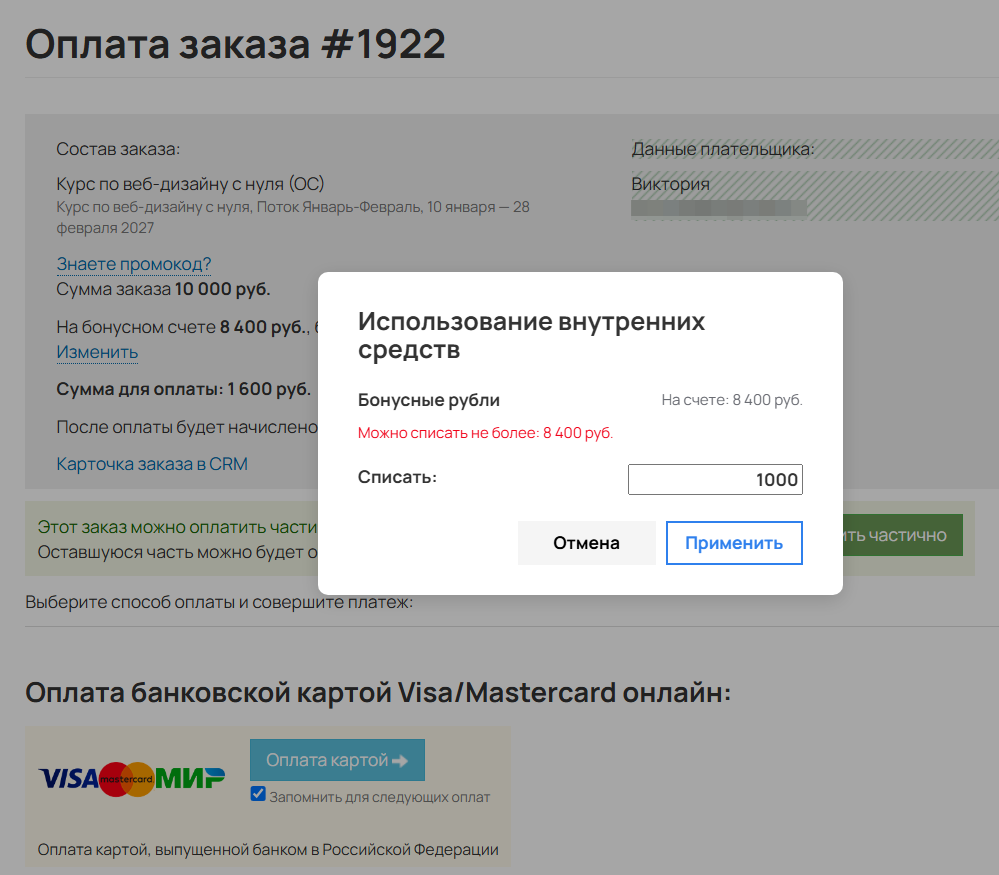
Task: Focus the Списать amount input field
Action: [715, 479]
